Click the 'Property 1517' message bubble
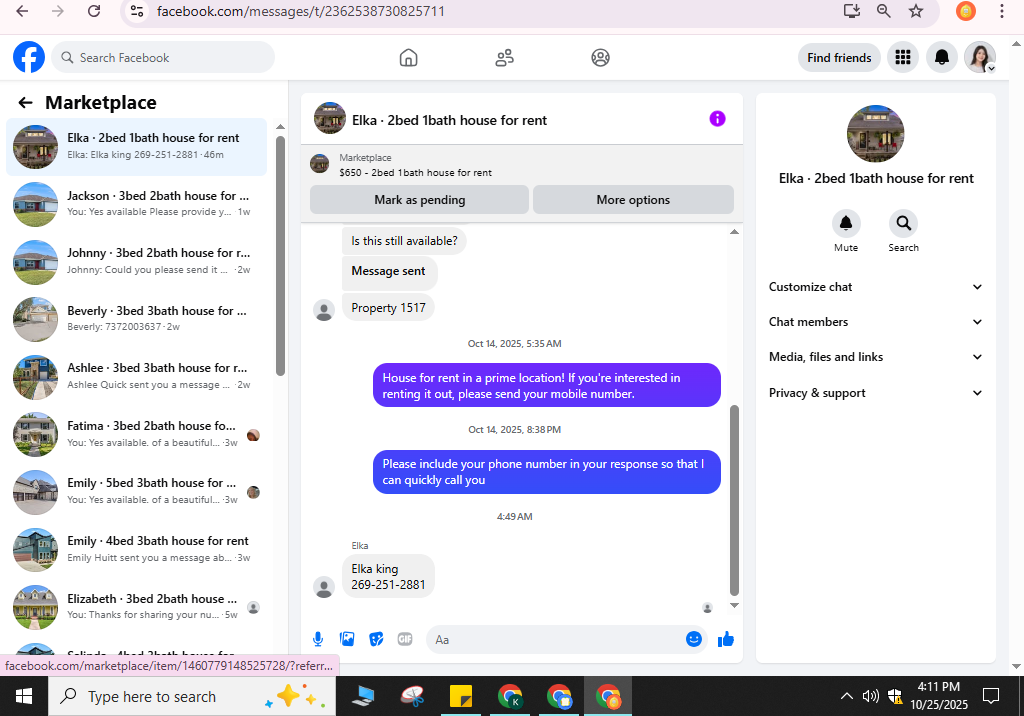Viewport: 1024px width, 716px height. click(x=388, y=308)
